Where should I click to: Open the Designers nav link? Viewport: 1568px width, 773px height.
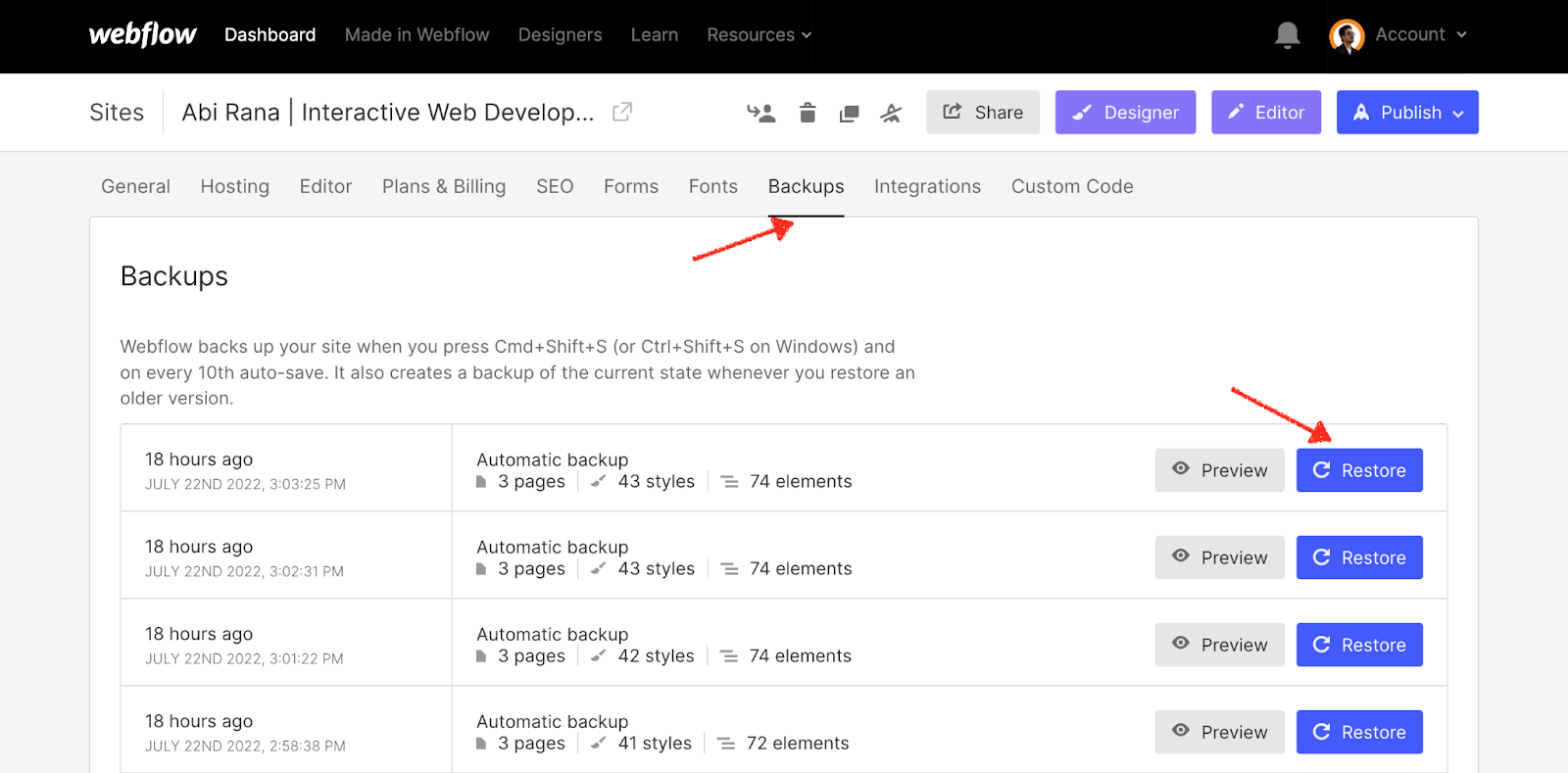click(x=560, y=34)
